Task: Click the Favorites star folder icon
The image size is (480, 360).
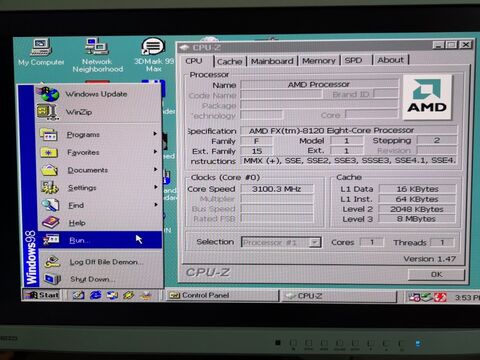Action: coord(50,152)
